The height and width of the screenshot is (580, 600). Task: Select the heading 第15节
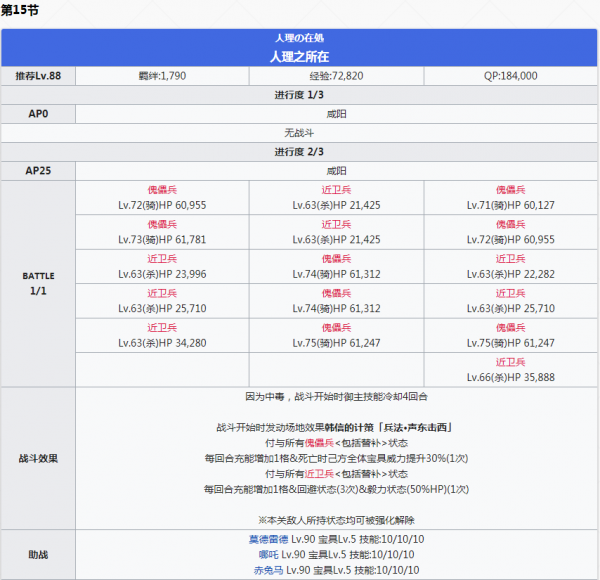tap(20, 10)
